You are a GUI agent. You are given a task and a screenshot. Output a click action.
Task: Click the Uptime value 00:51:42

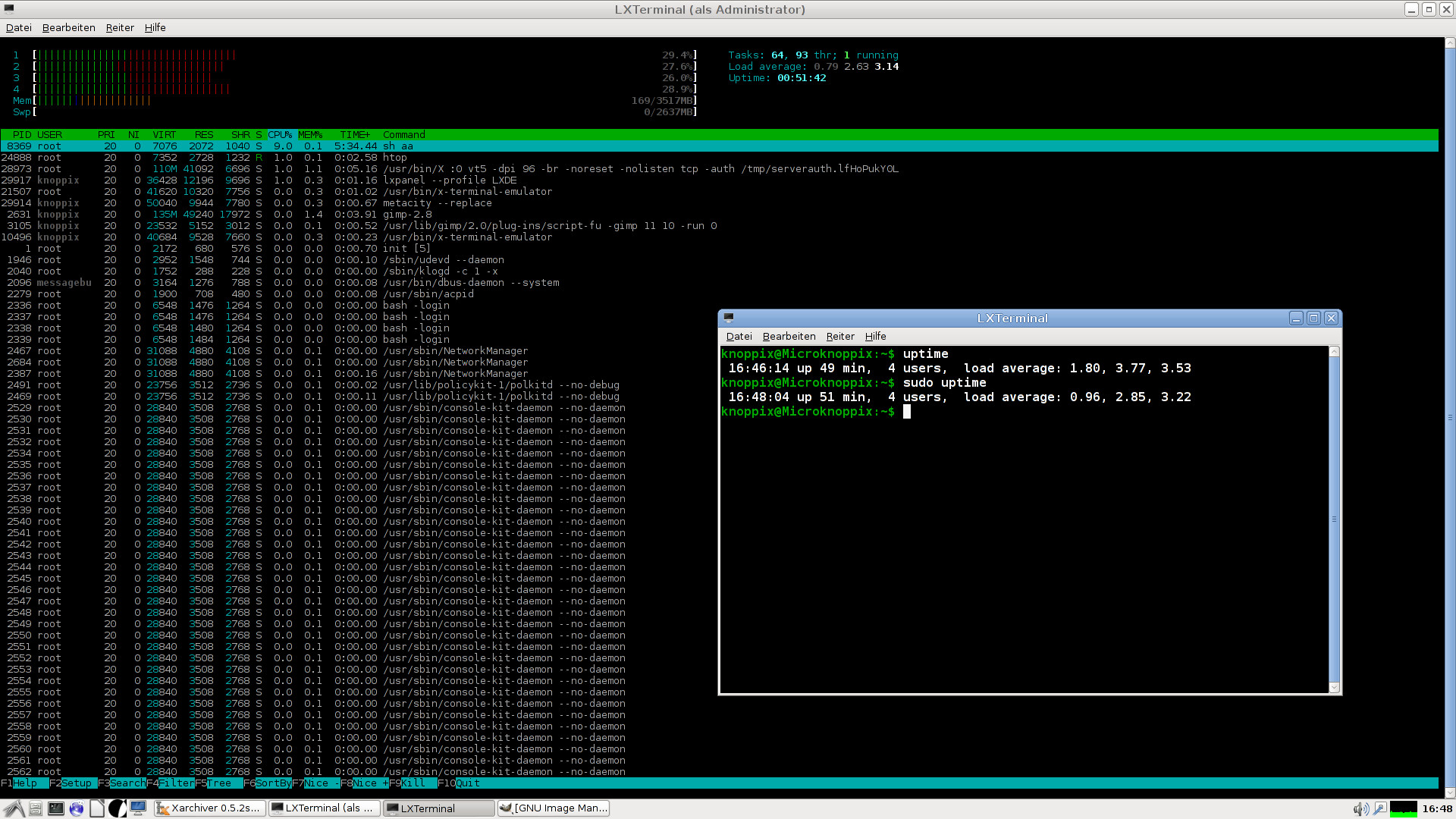click(802, 77)
